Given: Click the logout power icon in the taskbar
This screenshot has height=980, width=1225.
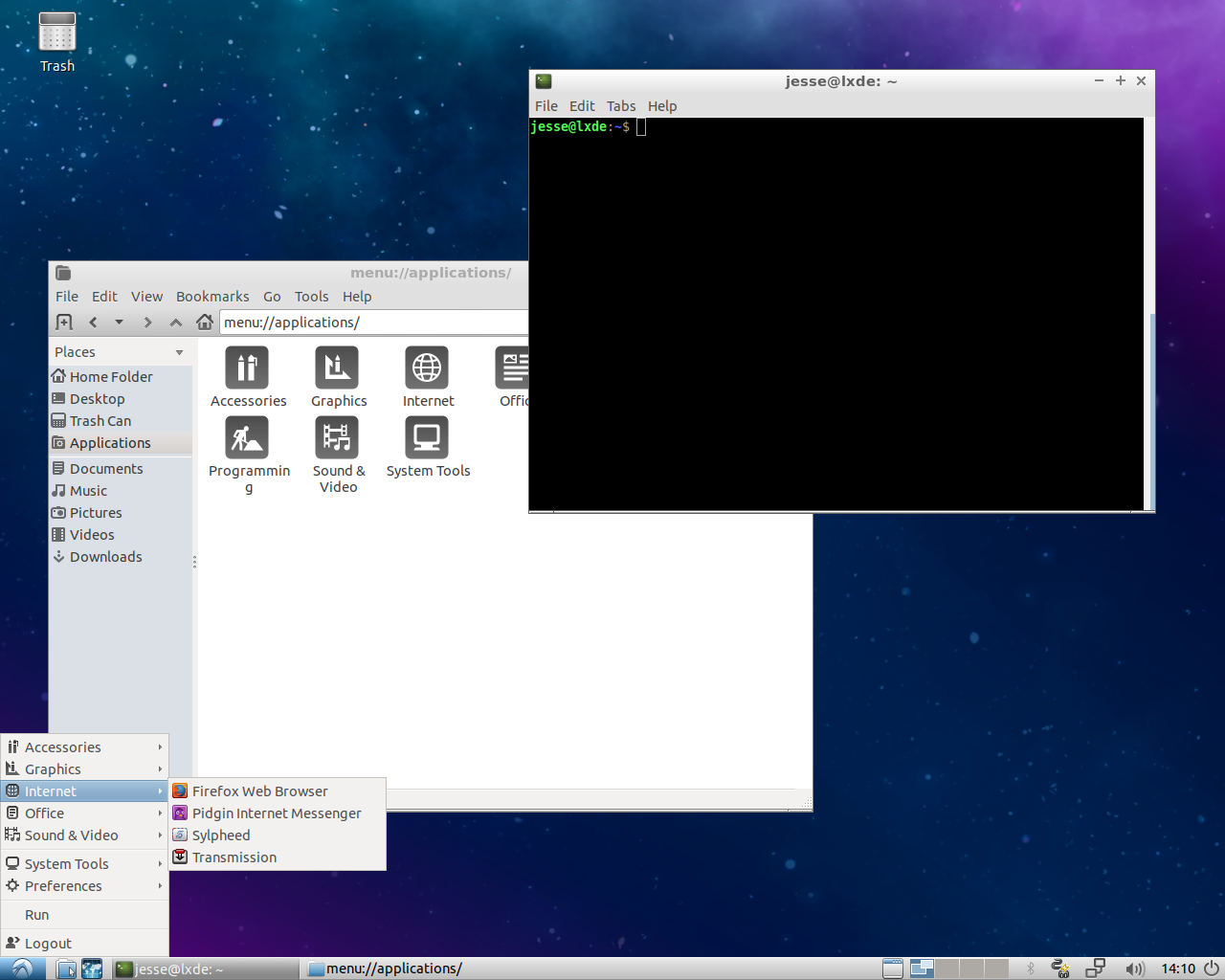Looking at the screenshot, I should pos(1211,969).
